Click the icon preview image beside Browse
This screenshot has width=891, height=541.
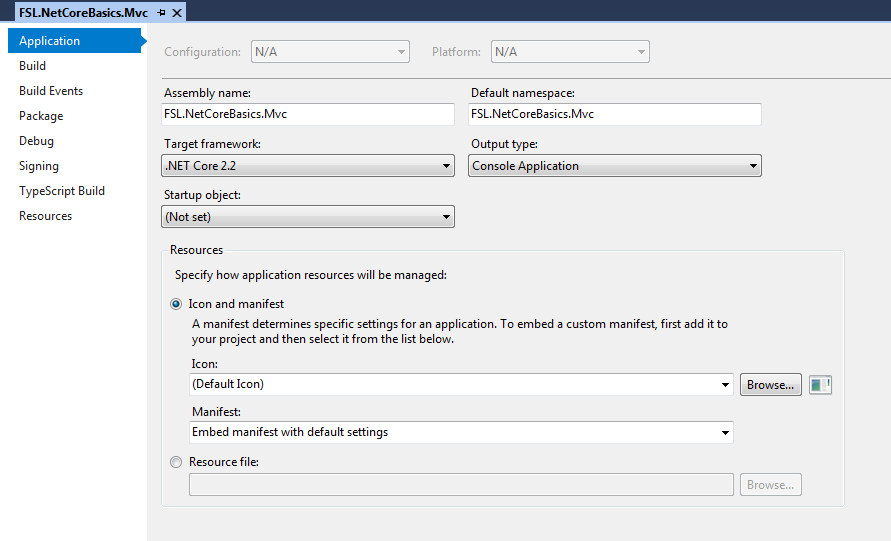tap(820, 385)
